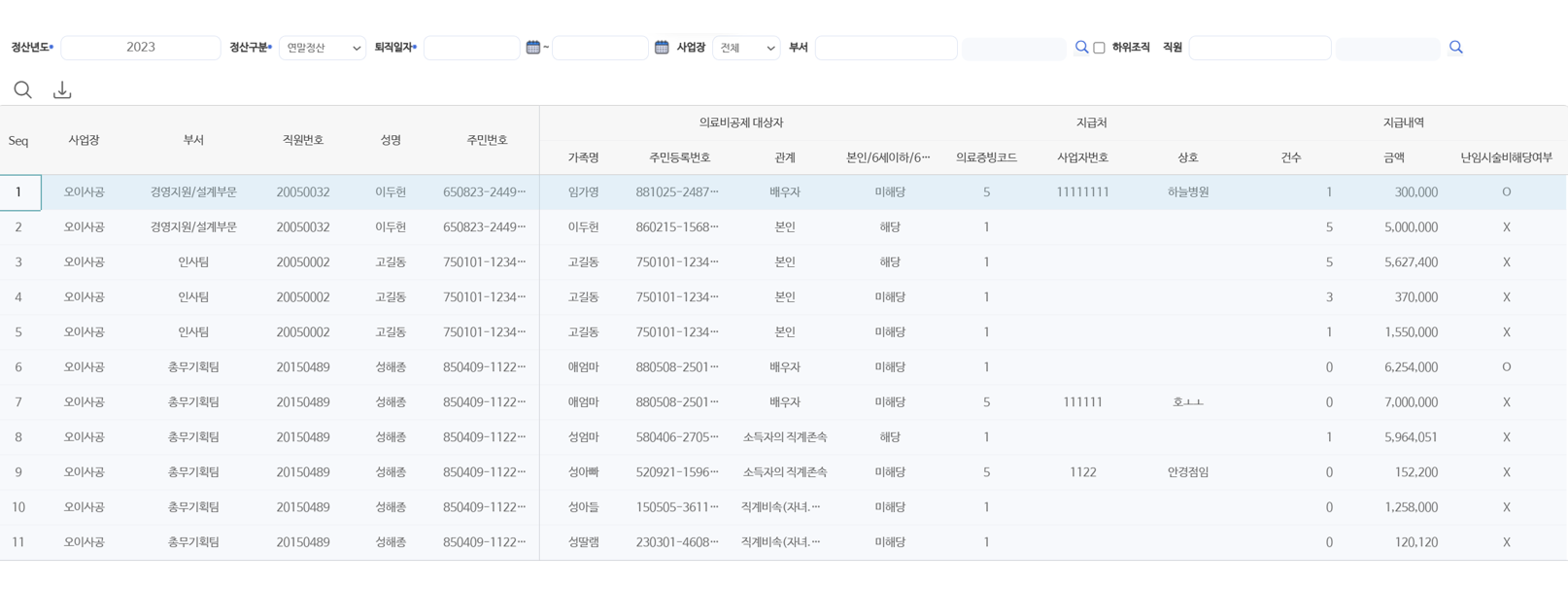Screen dimensions: 1568x589
Task: Select the amount cell 5,964,051
Action: pos(1394,437)
